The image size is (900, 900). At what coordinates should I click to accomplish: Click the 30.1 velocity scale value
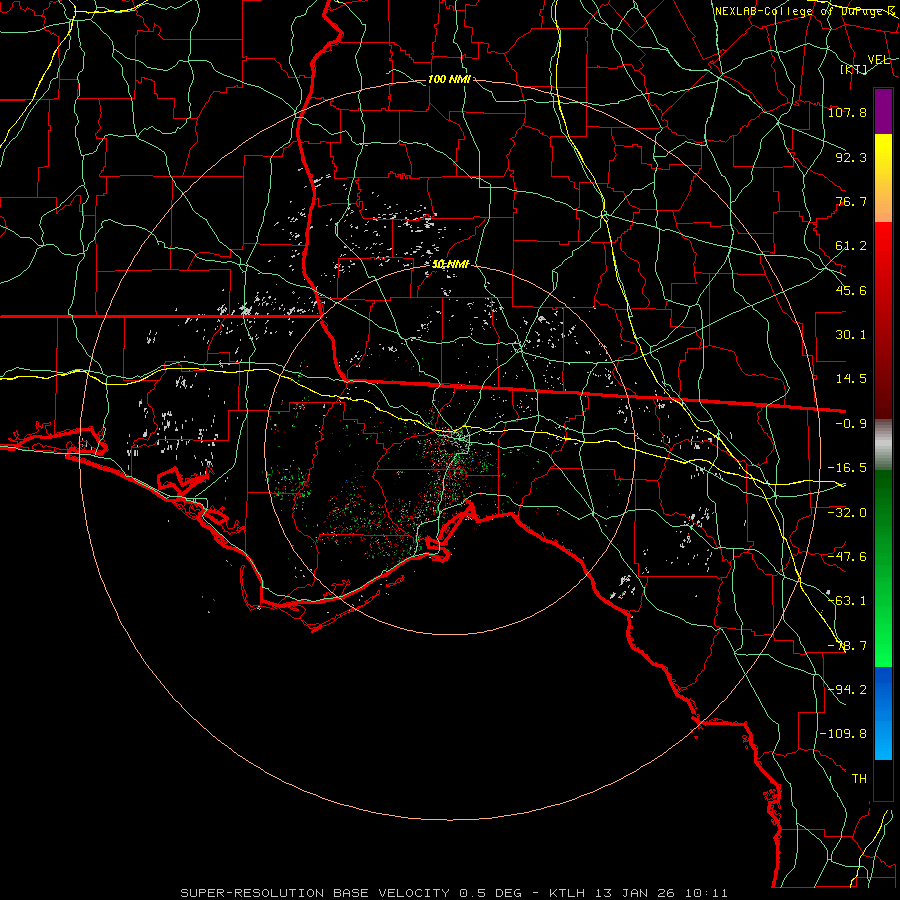(851, 335)
